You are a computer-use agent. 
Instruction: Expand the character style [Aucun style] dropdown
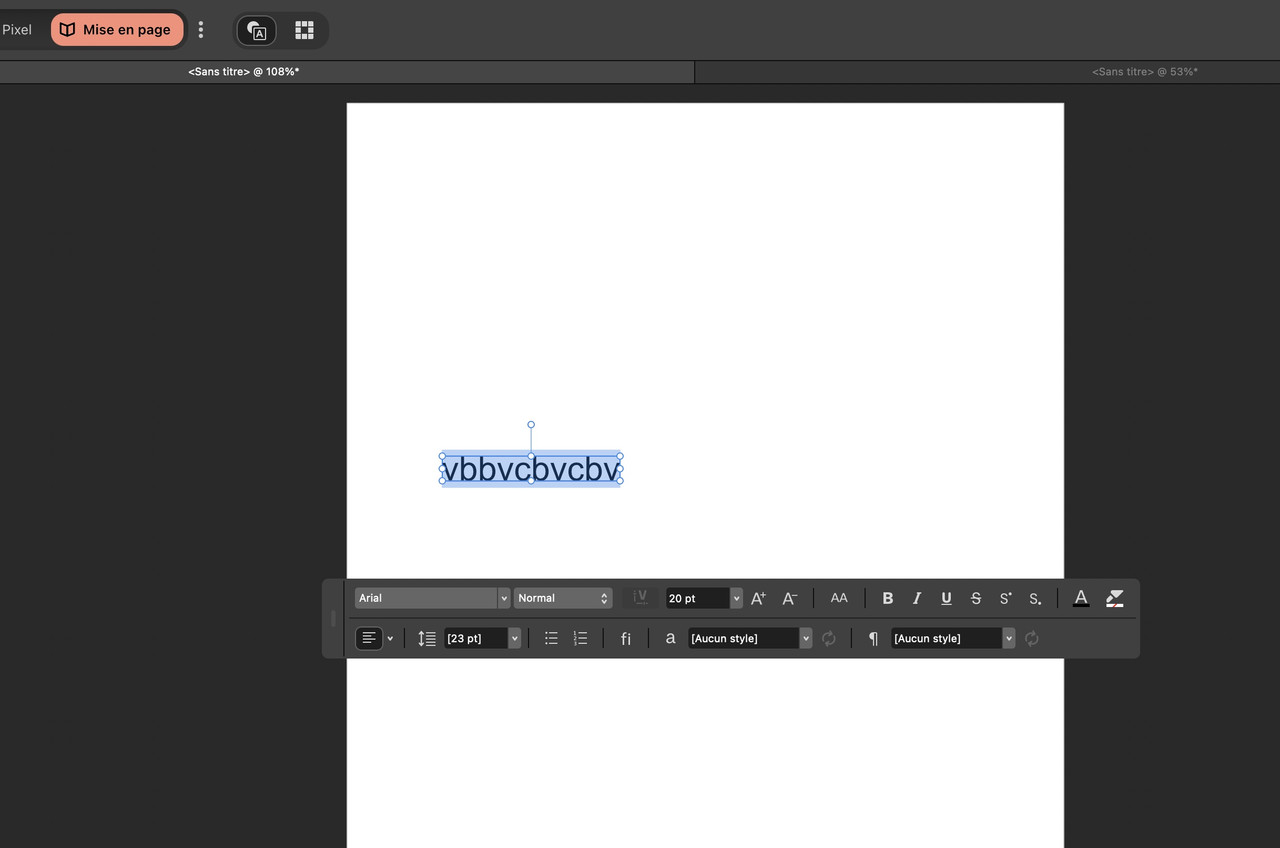pyautogui.click(x=806, y=638)
